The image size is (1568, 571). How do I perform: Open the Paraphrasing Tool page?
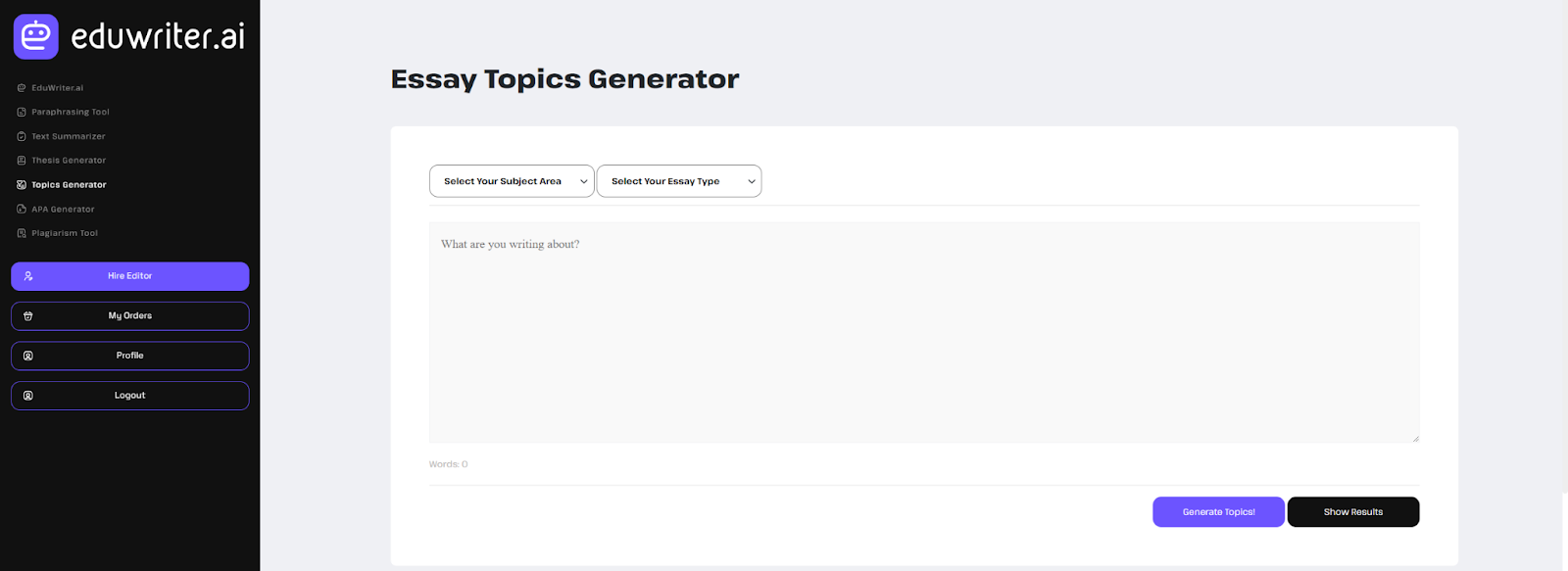click(71, 112)
